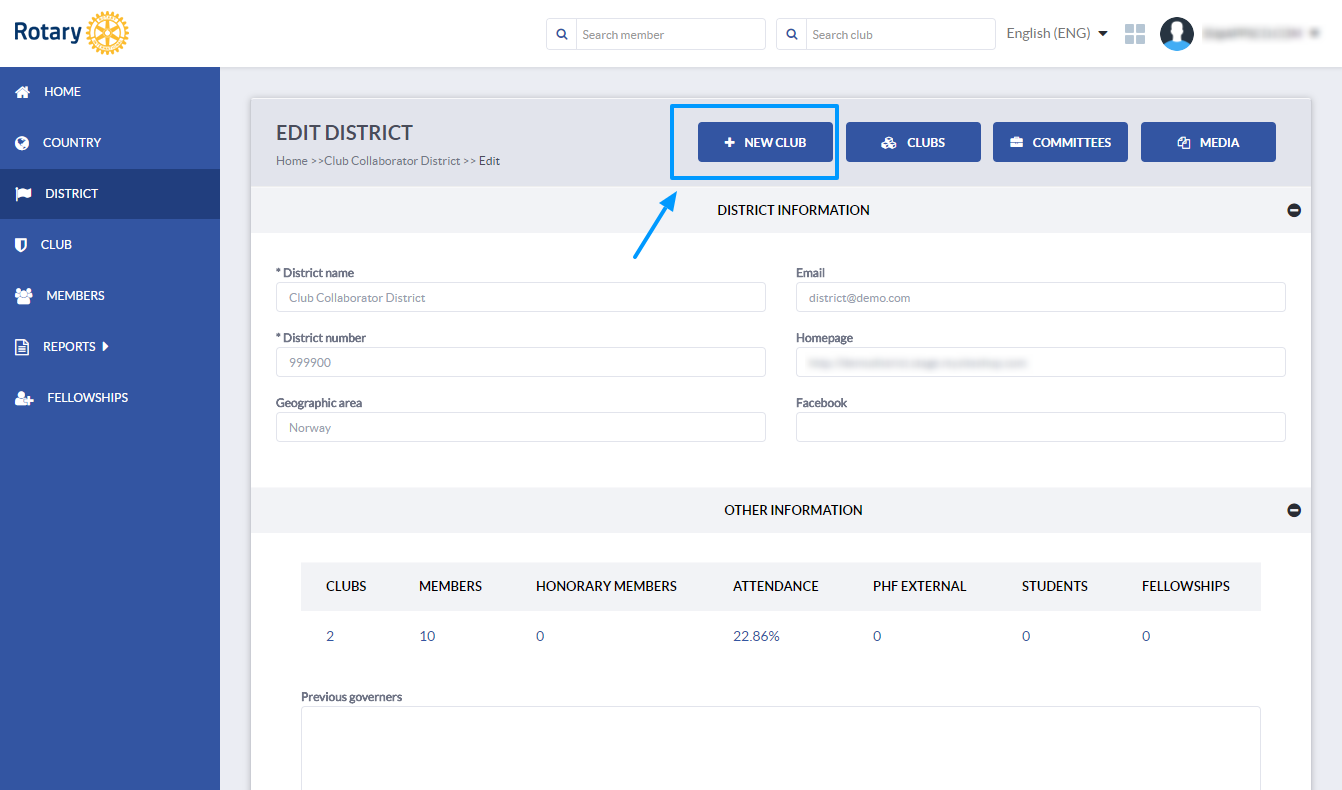Click the New Club button

coord(765,142)
